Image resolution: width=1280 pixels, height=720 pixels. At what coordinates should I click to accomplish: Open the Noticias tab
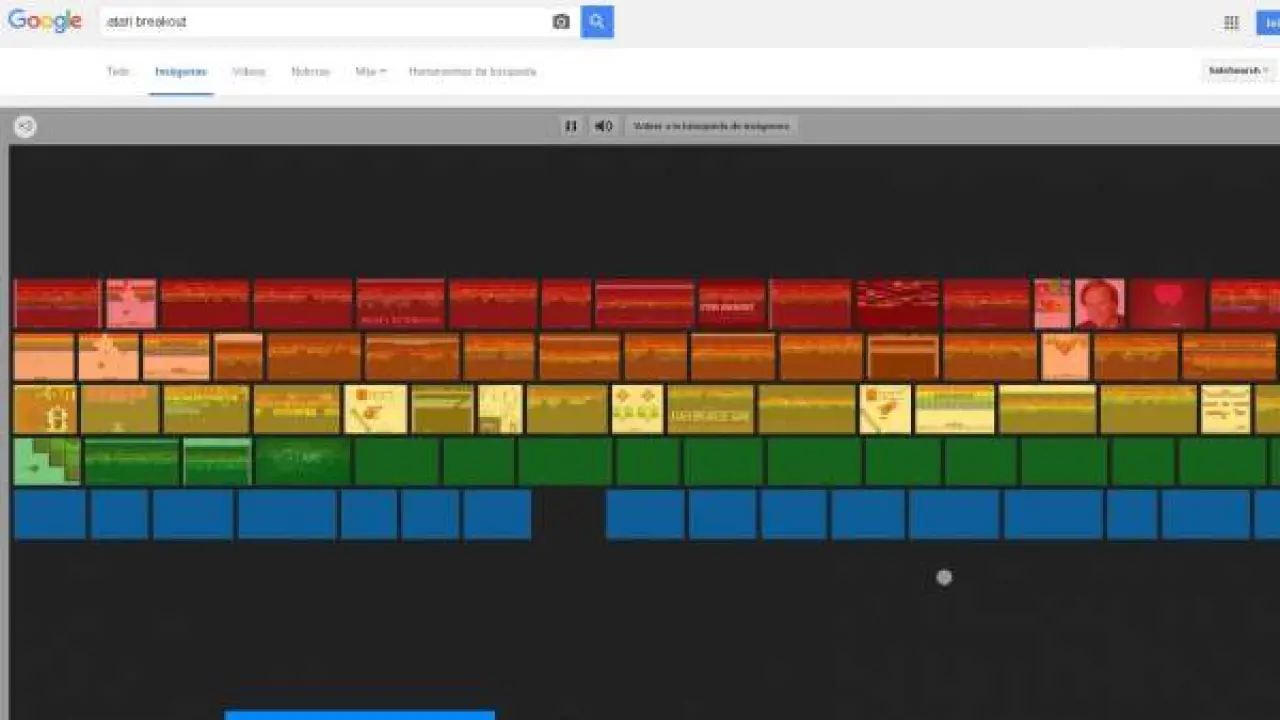pos(310,72)
